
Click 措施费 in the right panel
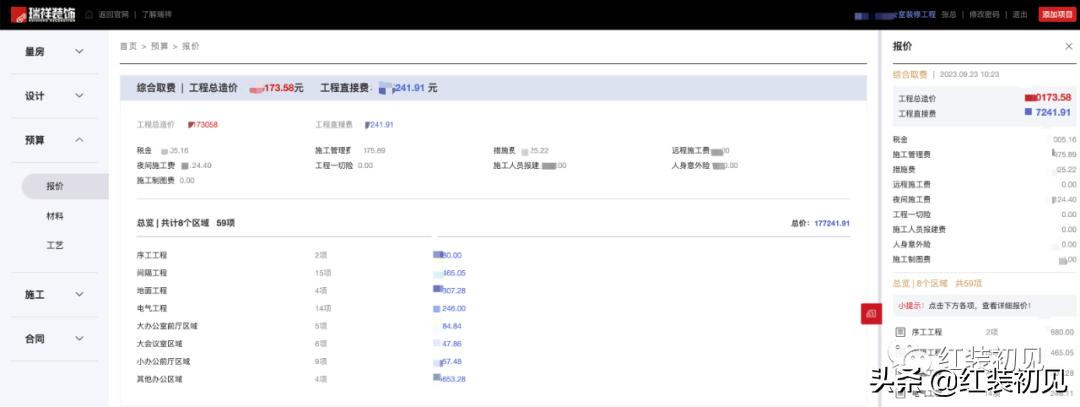click(904, 169)
